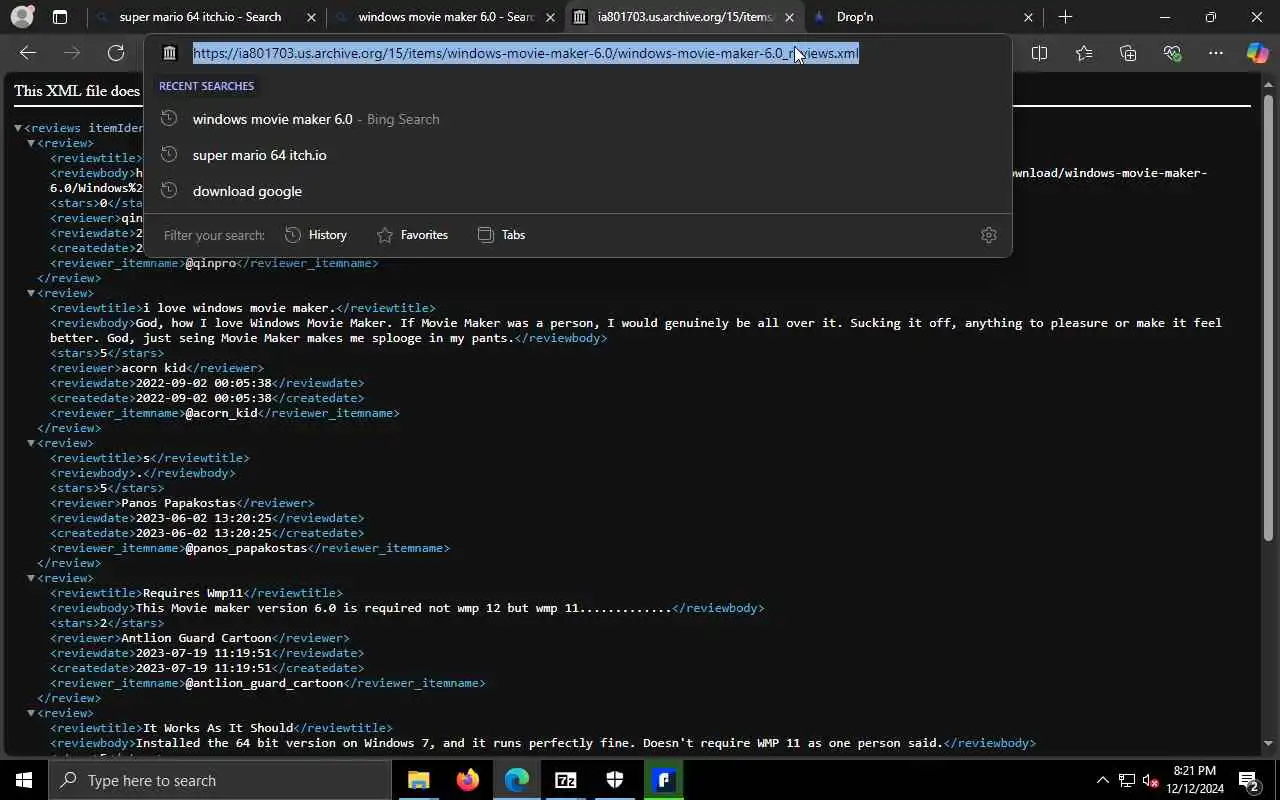Close the super mario 64 itch.io tab
Image resolution: width=1280 pixels, height=800 pixels.
311,17
